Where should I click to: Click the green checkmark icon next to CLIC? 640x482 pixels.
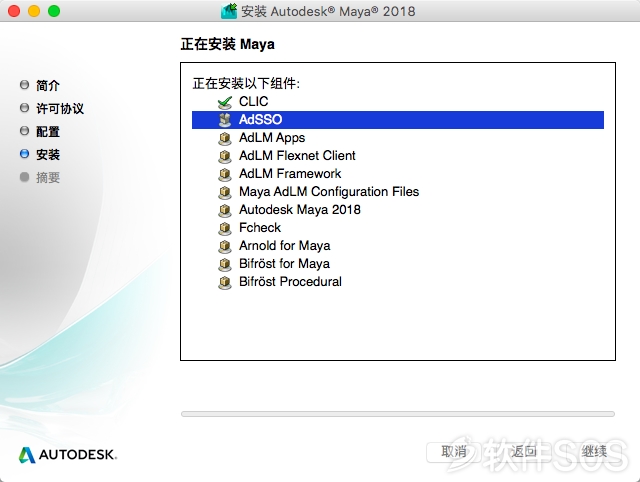225,102
